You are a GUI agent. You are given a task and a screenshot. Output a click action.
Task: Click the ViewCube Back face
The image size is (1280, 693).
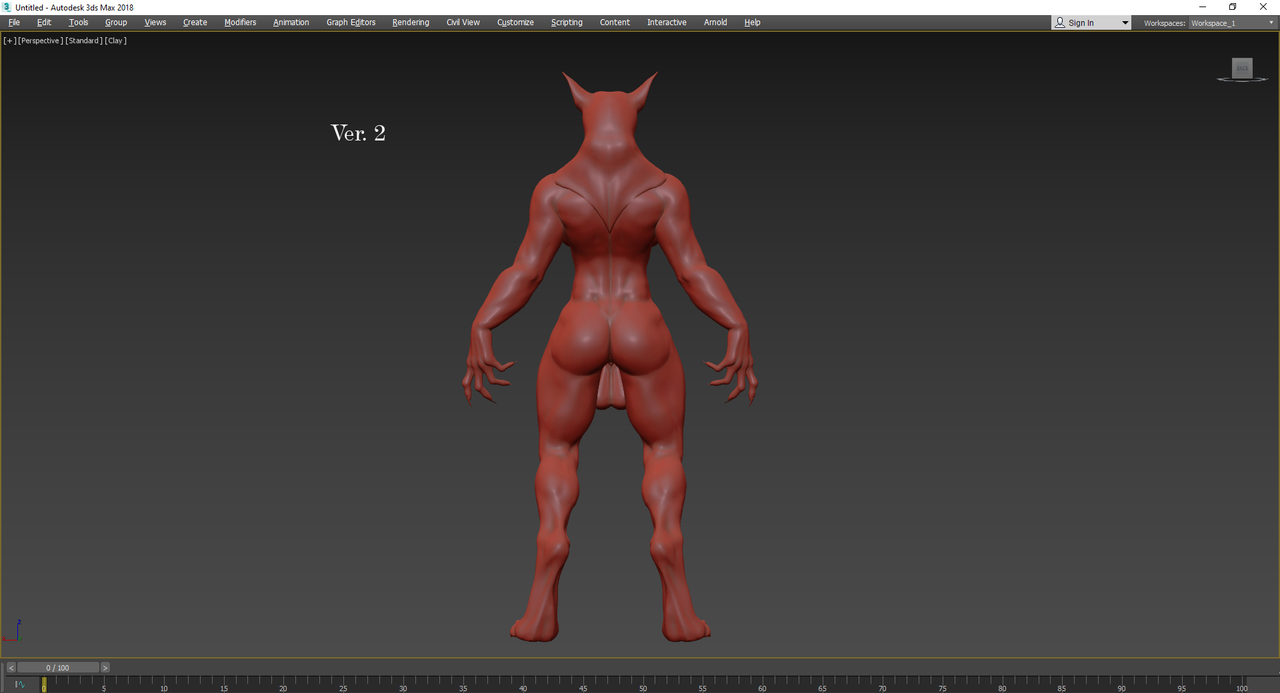tap(1242, 68)
